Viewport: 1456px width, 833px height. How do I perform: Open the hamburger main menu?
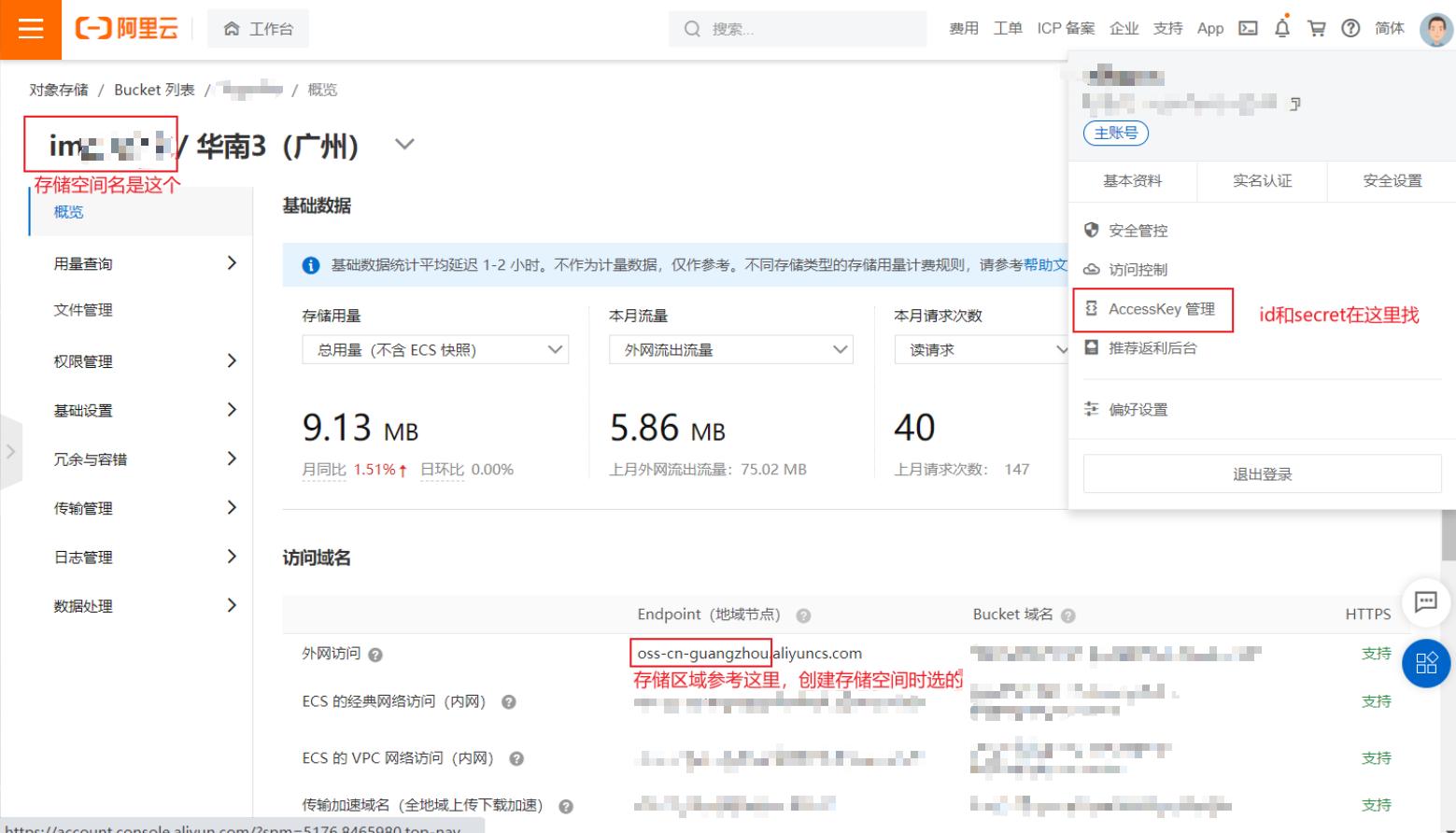tap(31, 29)
